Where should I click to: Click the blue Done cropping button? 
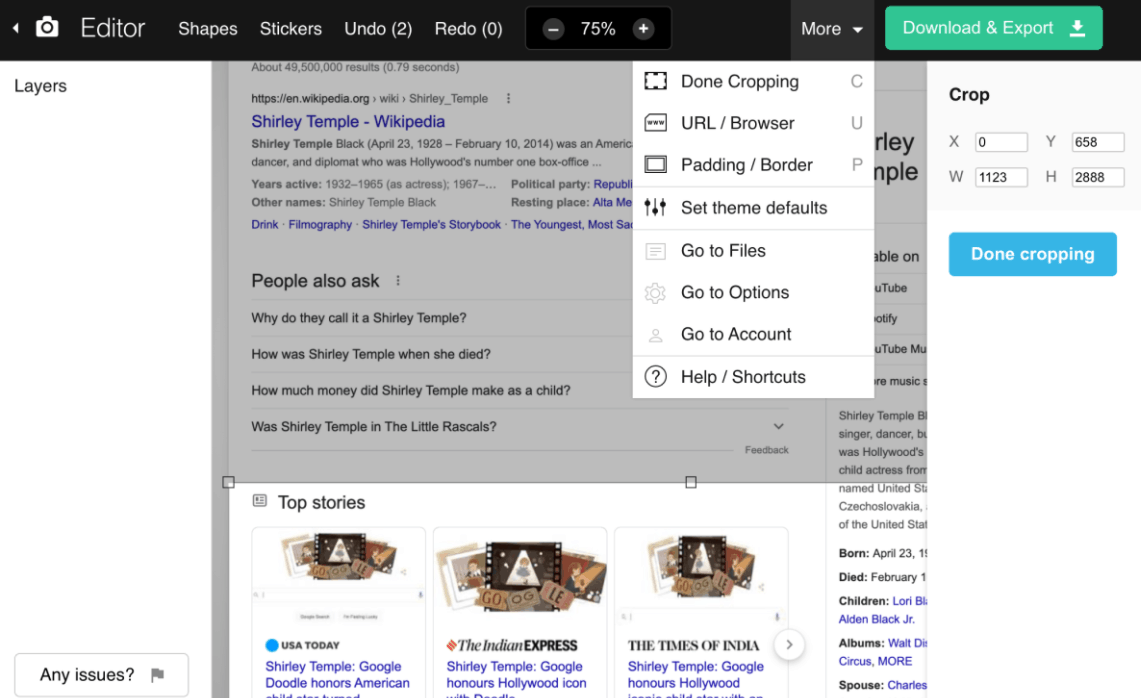[x=1032, y=254]
